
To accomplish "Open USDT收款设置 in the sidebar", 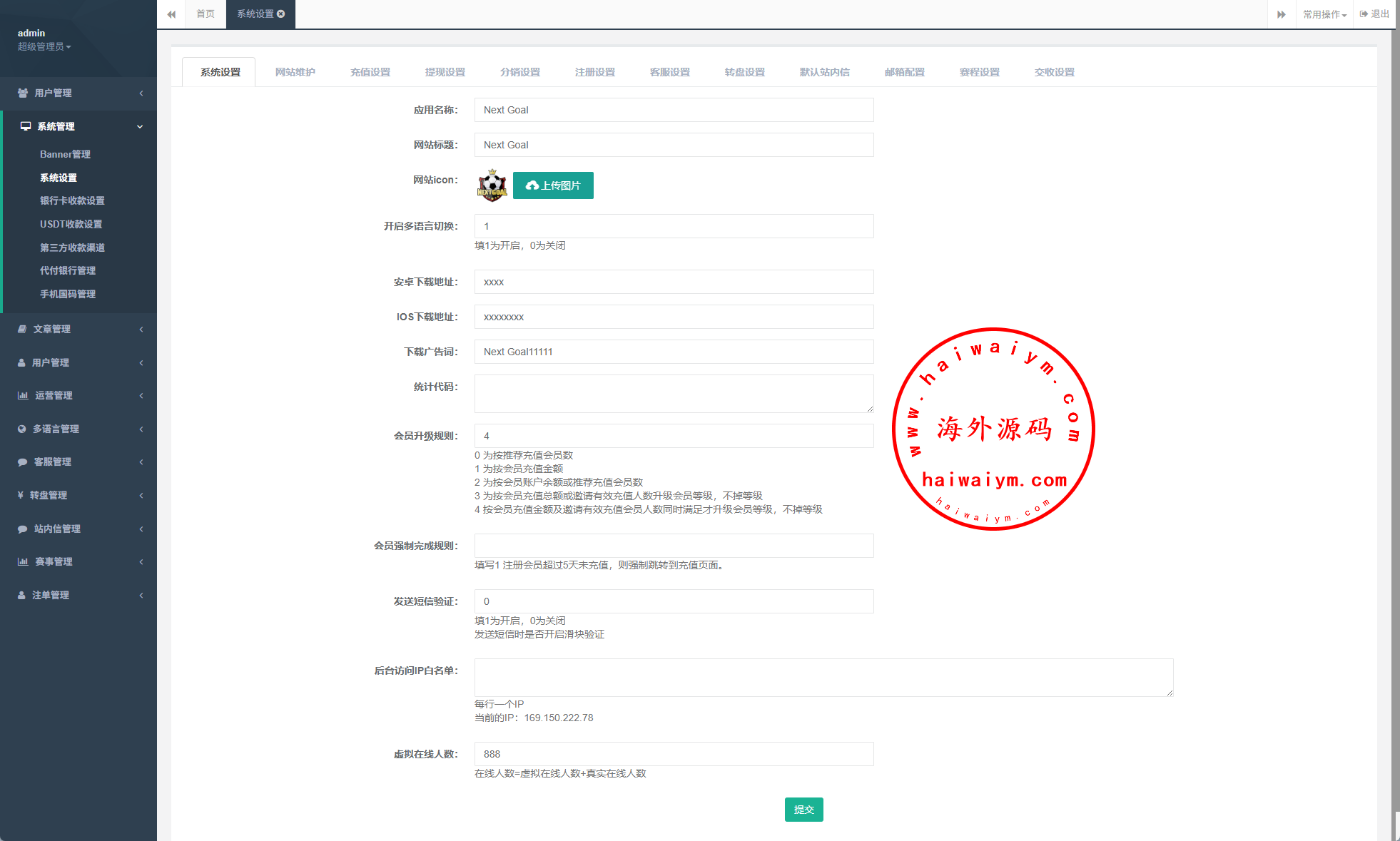I will 71,224.
